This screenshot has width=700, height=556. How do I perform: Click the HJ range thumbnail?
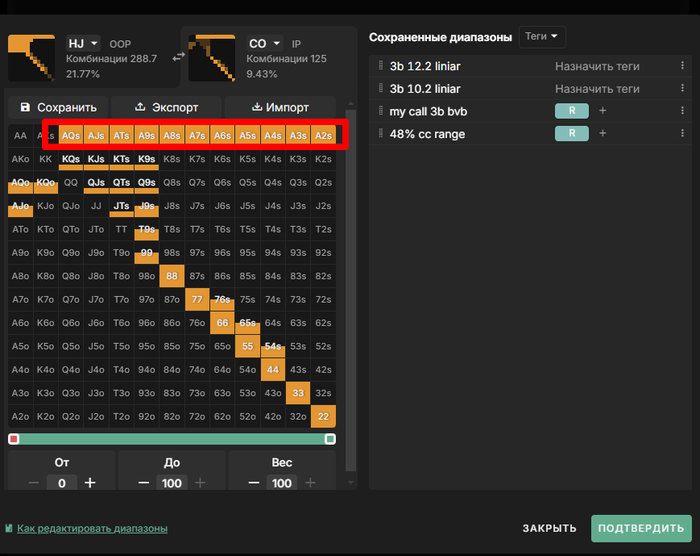[32, 58]
